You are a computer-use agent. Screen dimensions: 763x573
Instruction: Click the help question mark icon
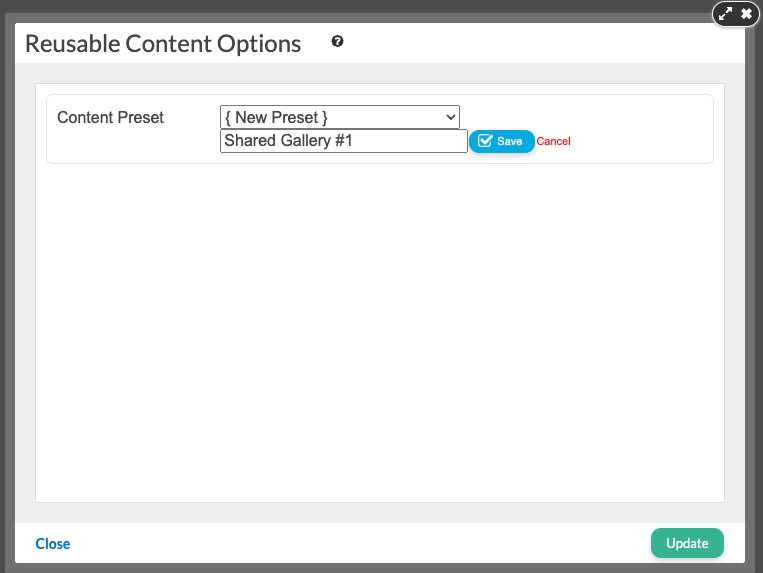coord(338,42)
